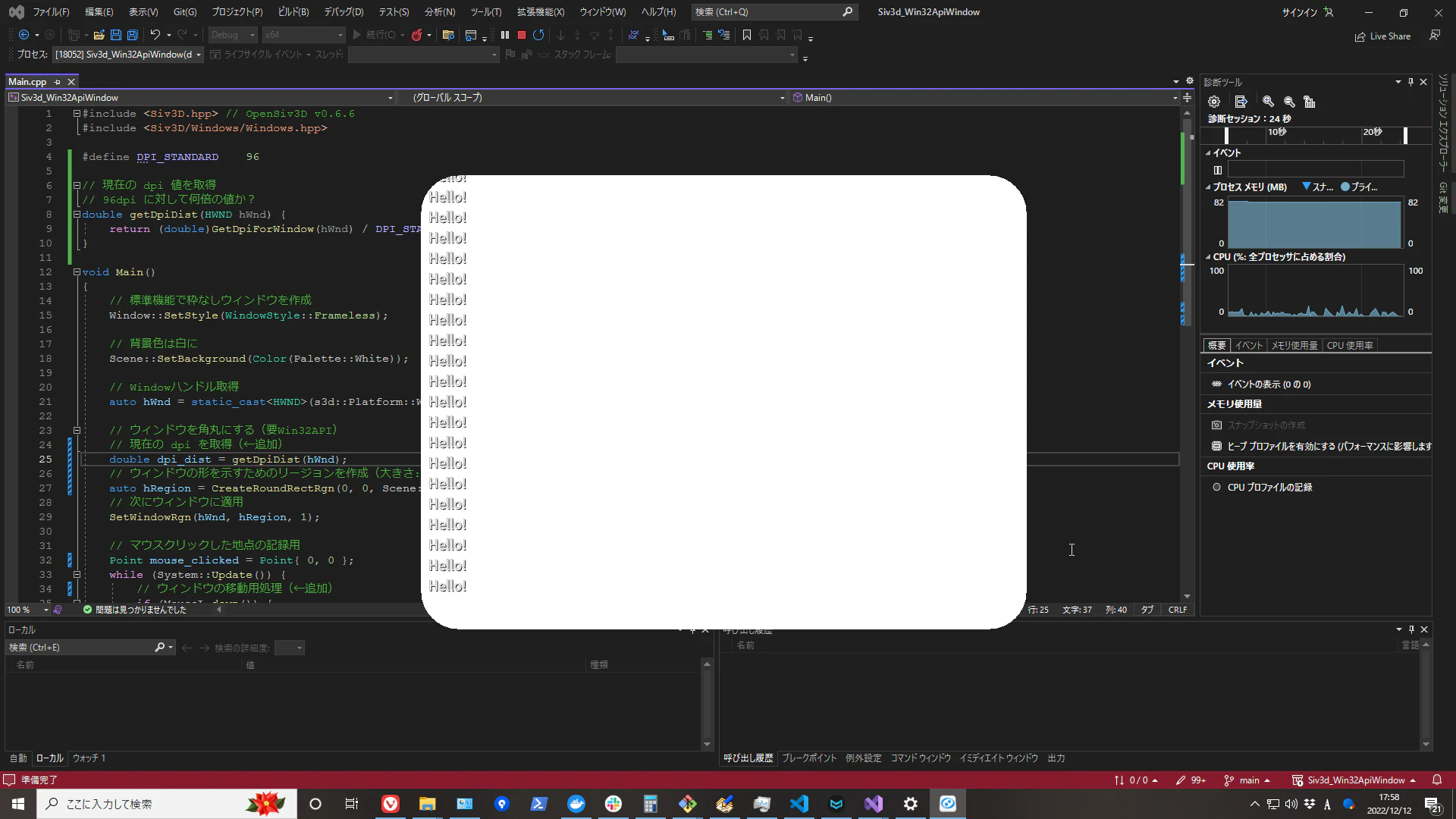Viewport: 1456px width, 819px height.
Task: Open the Hot Reload flame button
Action: [416, 35]
